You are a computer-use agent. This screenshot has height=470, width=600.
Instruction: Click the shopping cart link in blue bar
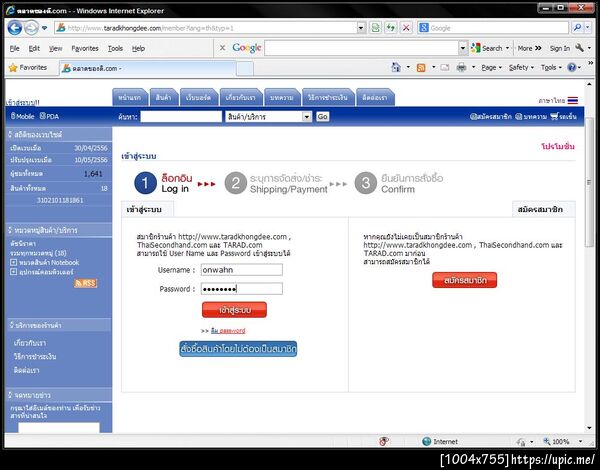563,116
